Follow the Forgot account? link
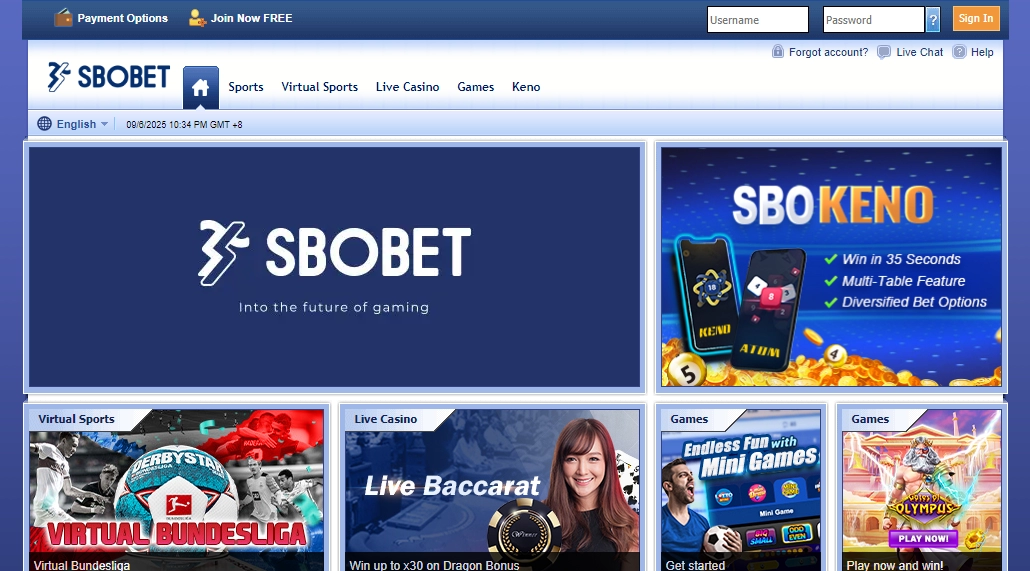Image resolution: width=1030 pixels, height=571 pixels. (828, 52)
